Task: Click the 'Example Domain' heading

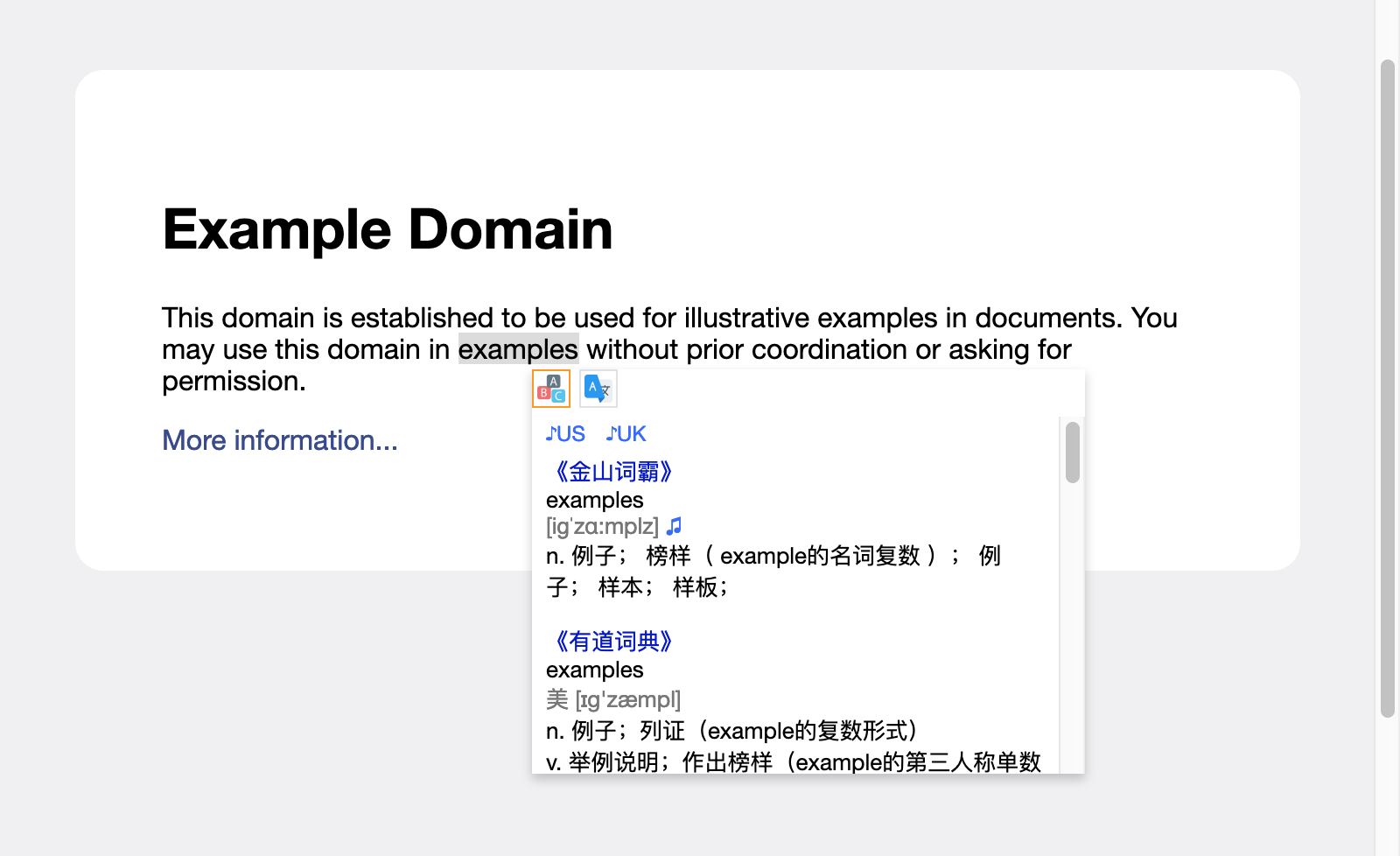Action: tap(388, 229)
